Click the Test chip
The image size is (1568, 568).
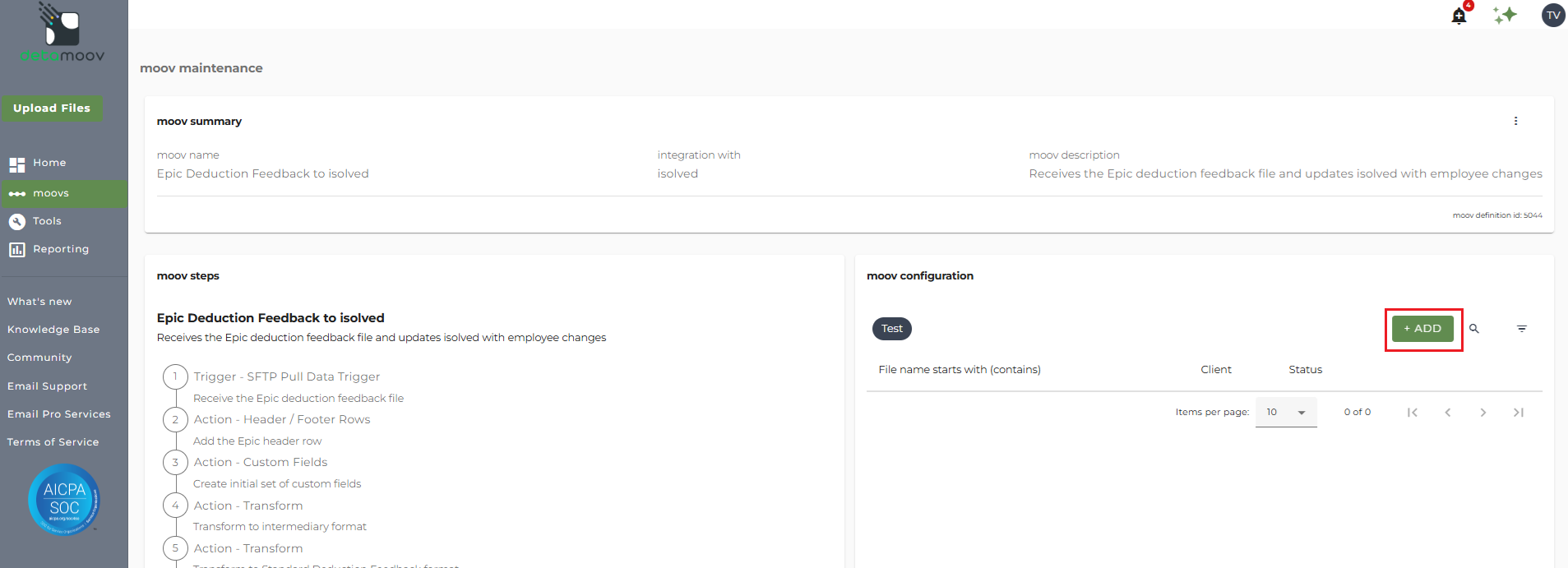tap(892, 329)
